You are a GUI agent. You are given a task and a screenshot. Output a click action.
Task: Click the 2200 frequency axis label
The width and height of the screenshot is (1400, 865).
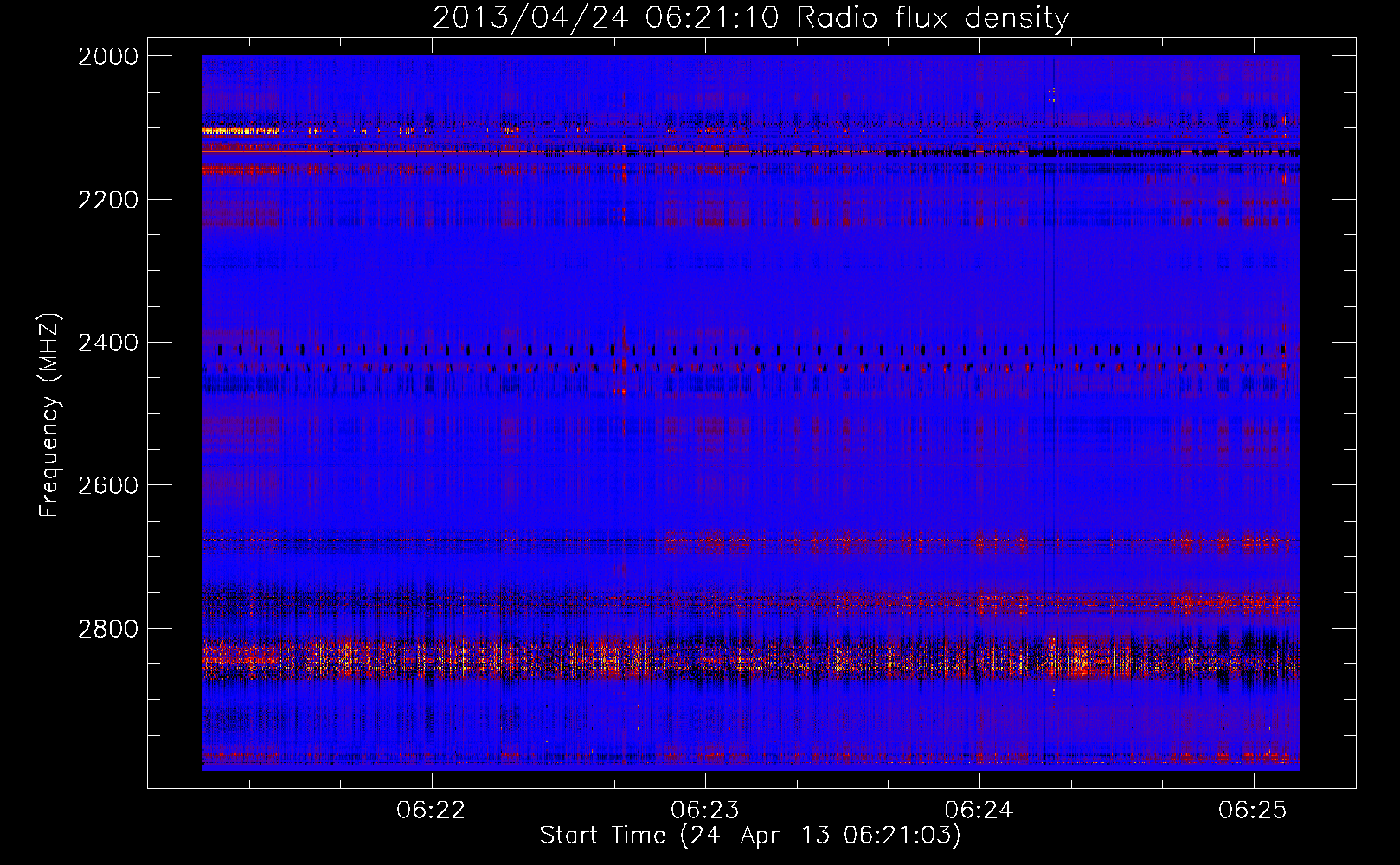tap(108, 200)
